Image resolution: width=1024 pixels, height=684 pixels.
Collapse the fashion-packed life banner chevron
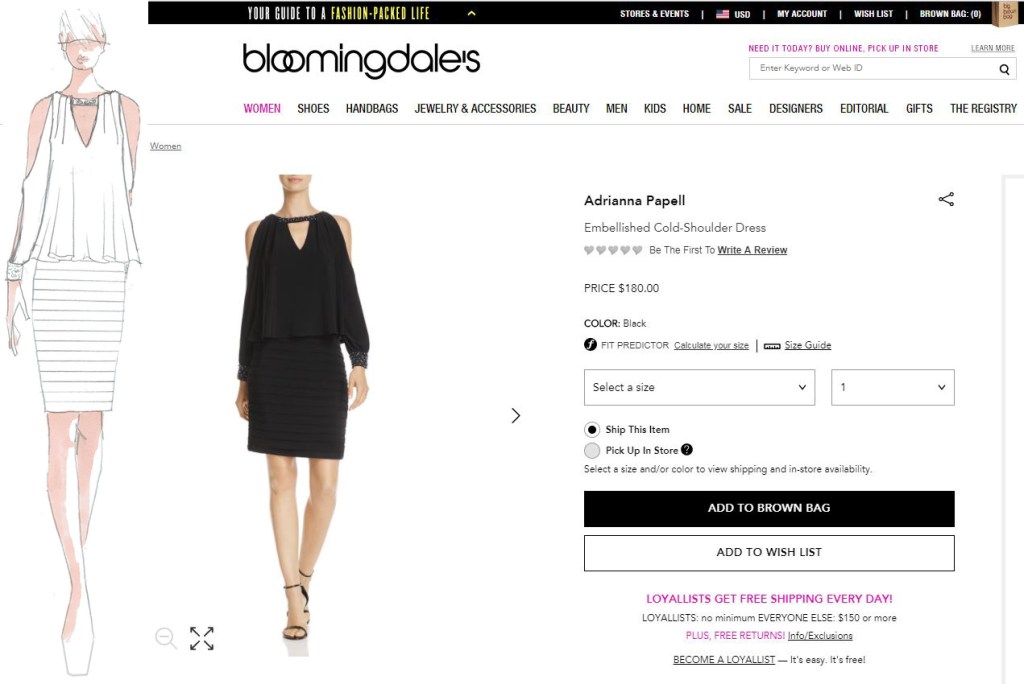pyautogui.click(x=472, y=13)
